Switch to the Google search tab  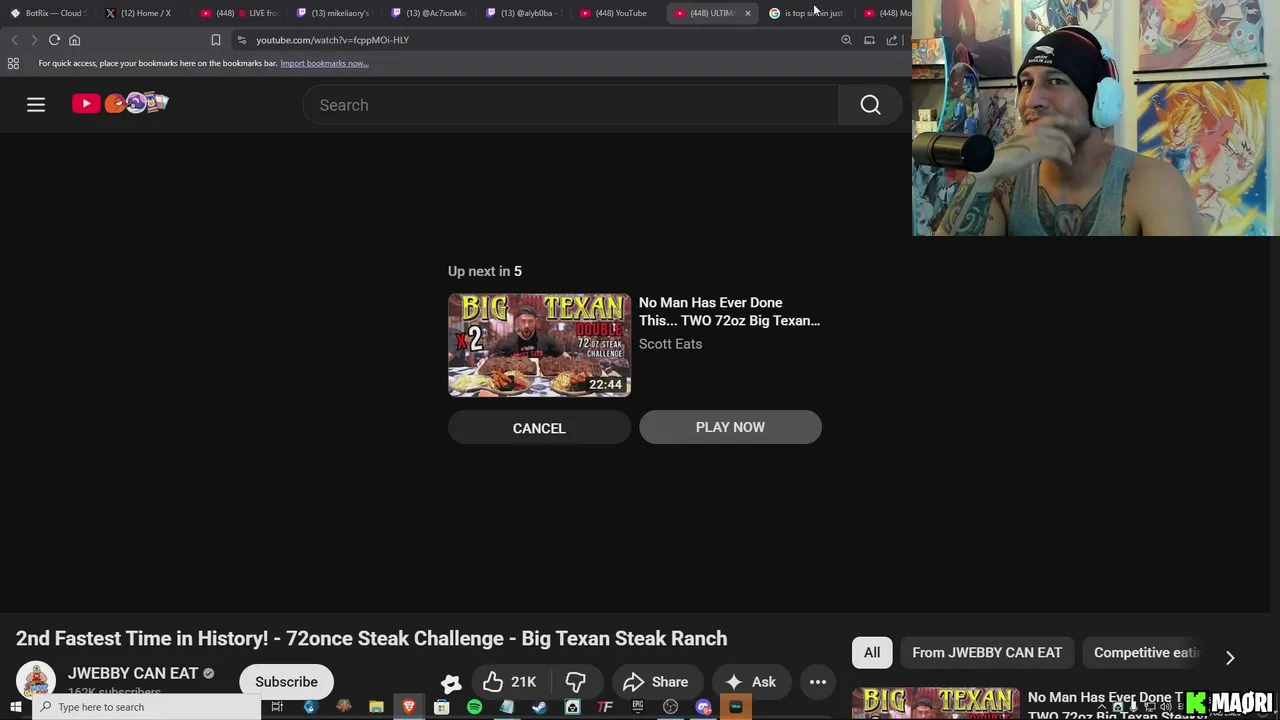click(x=806, y=13)
